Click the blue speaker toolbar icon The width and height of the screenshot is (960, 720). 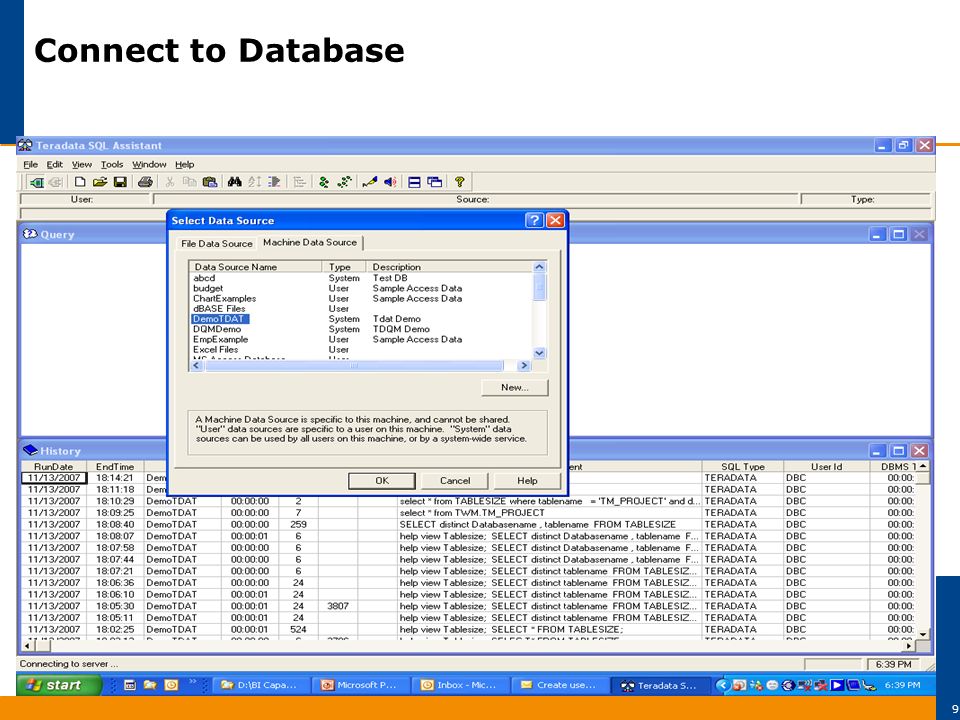tap(390, 182)
